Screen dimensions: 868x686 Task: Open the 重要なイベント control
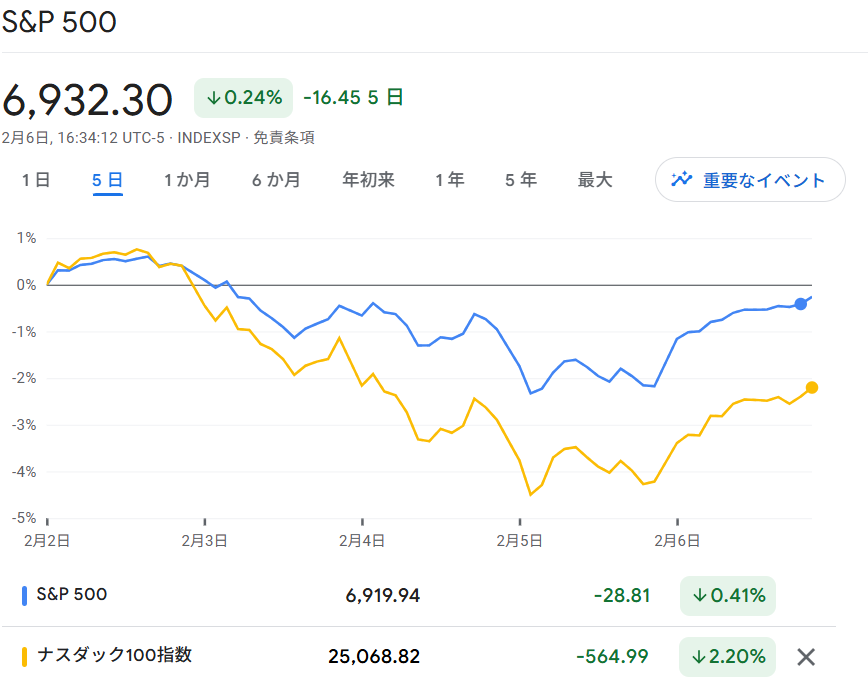tap(749, 180)
